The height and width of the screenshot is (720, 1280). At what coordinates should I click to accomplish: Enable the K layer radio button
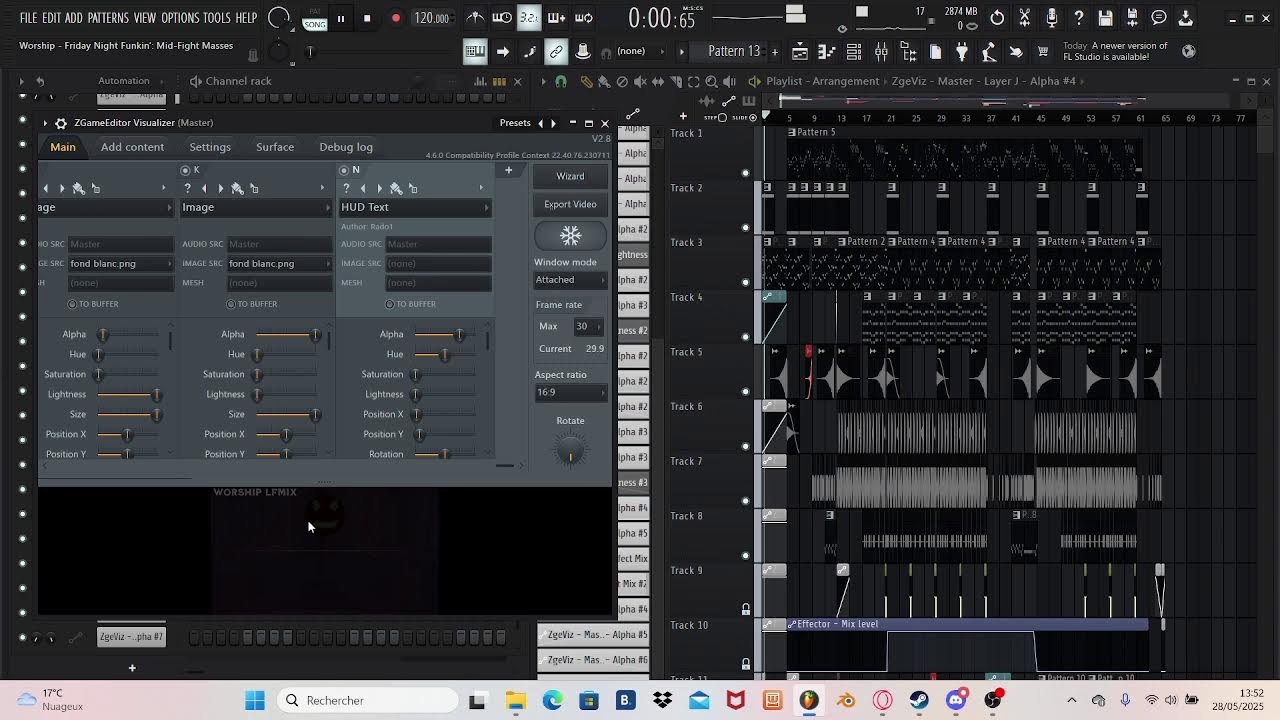(x=185, y=170)
